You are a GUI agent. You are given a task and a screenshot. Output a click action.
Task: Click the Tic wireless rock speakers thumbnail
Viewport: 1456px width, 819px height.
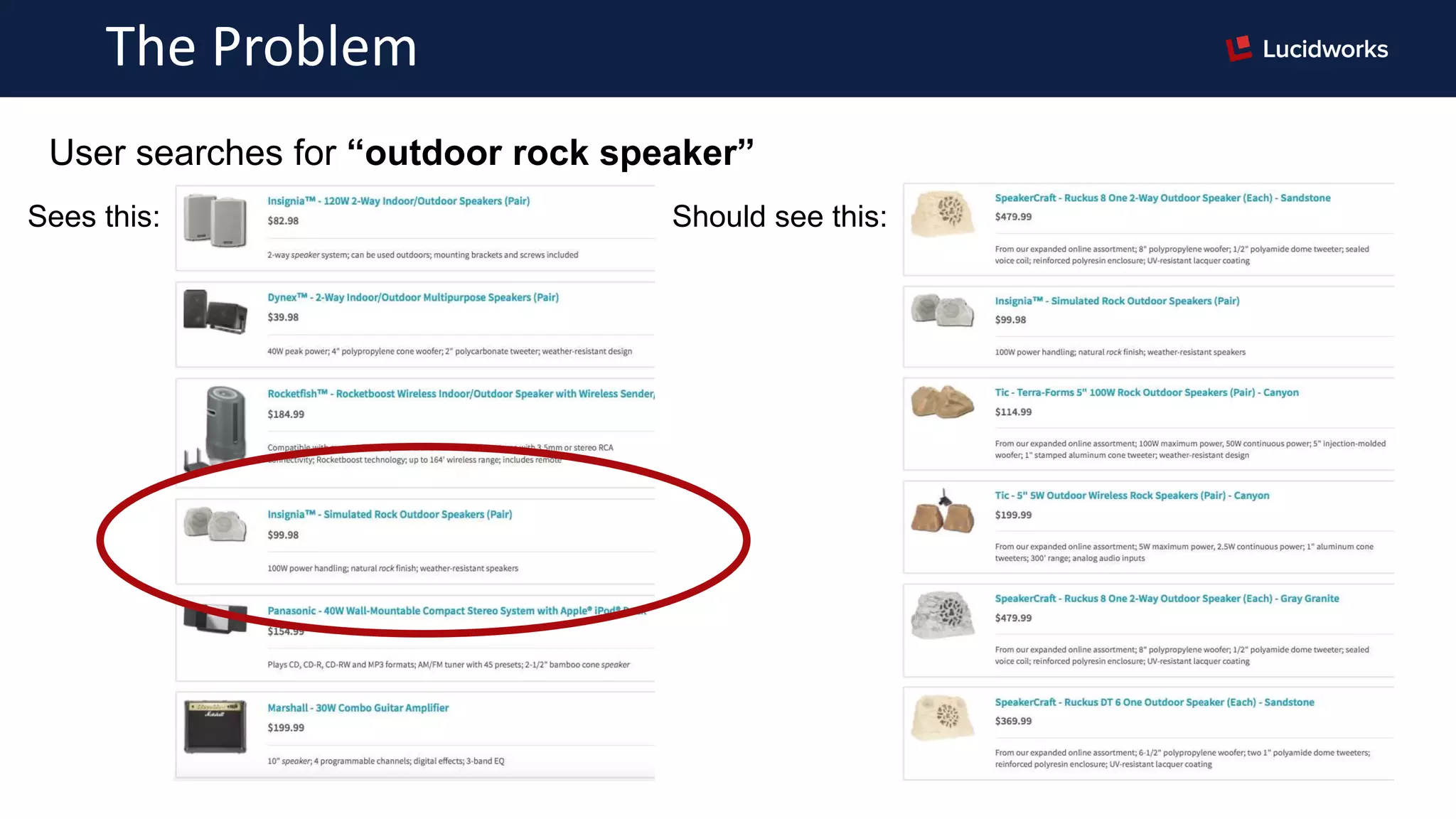point(943,510)
